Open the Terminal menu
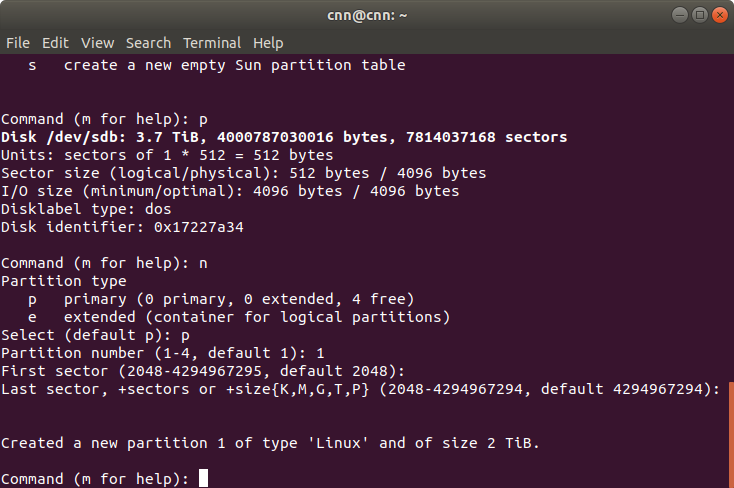This screenshot has height=488, width=734. tap(212, 43)
